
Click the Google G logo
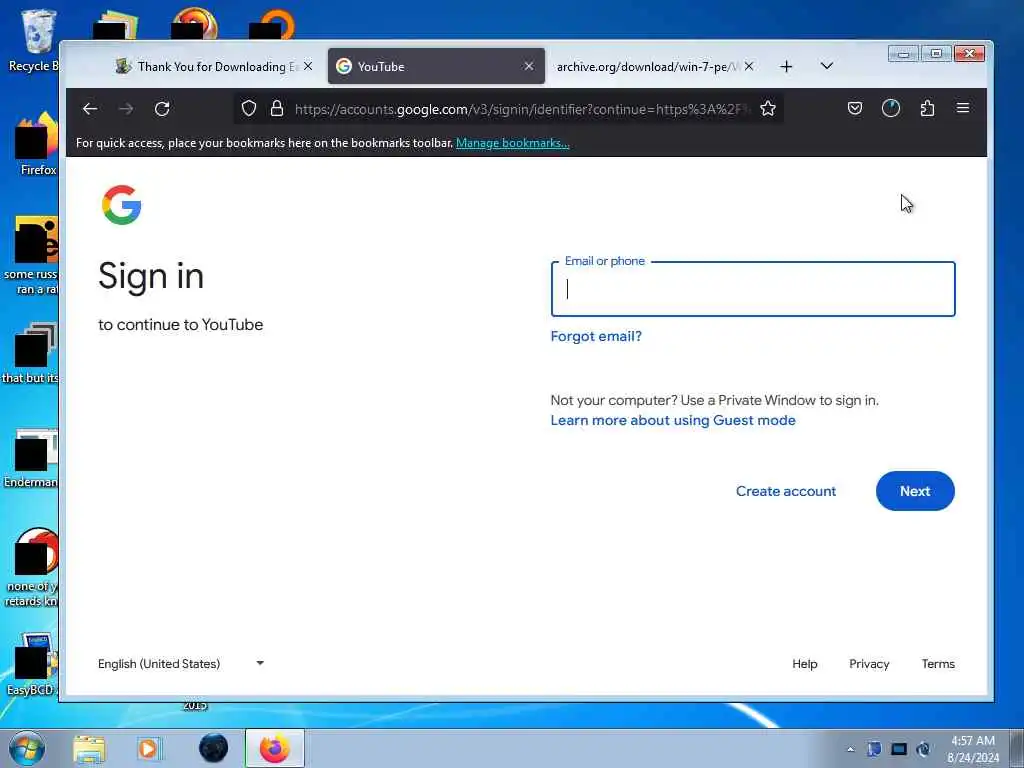pyautogui.click(x=121, y=205)
